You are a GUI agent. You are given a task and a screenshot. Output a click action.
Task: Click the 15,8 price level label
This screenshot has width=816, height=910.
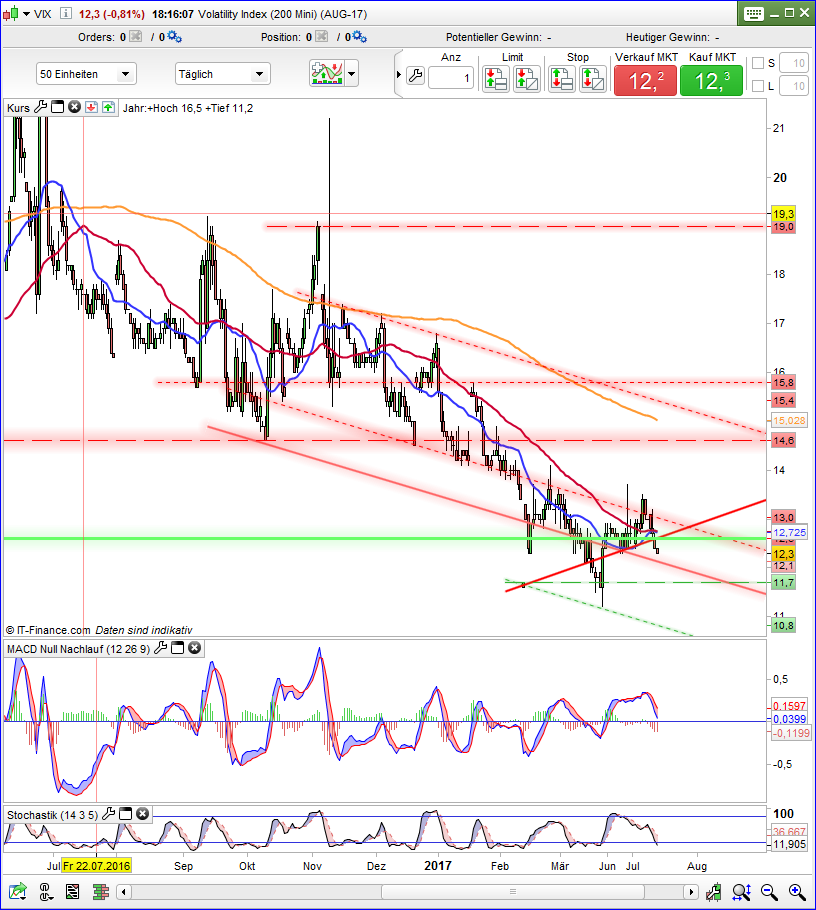(783, 382)
